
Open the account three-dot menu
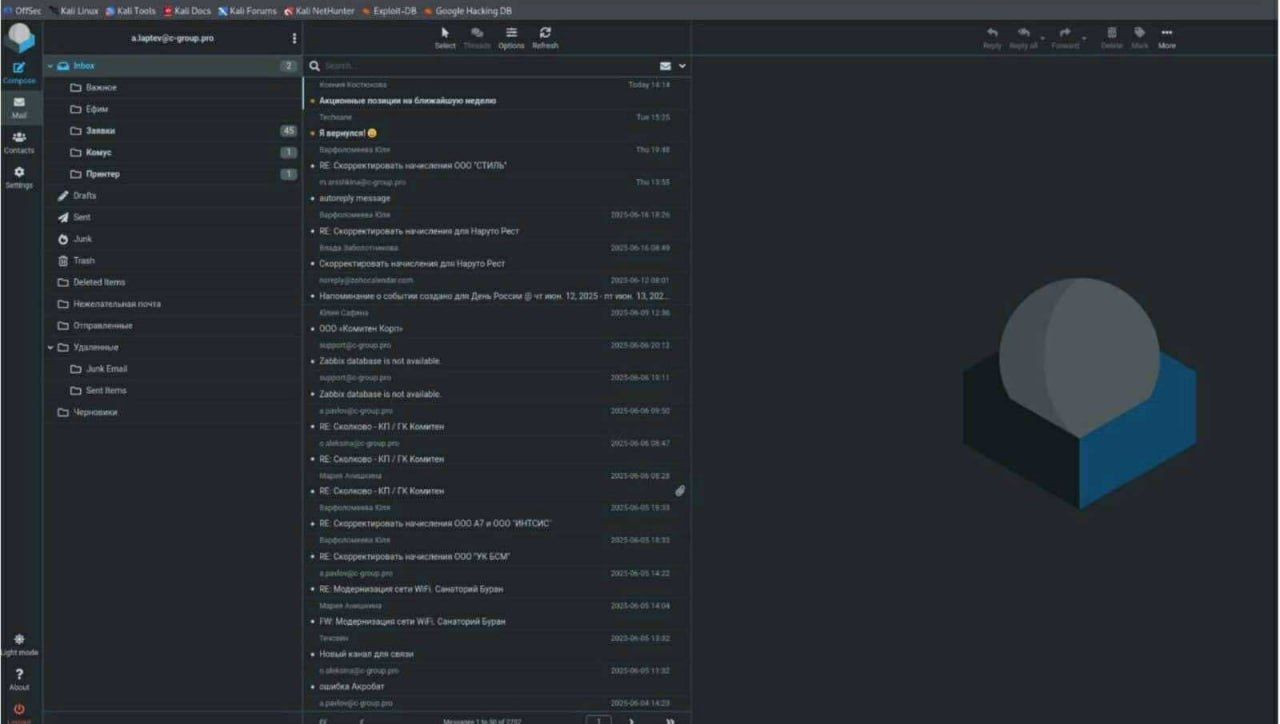coord(294,38)
